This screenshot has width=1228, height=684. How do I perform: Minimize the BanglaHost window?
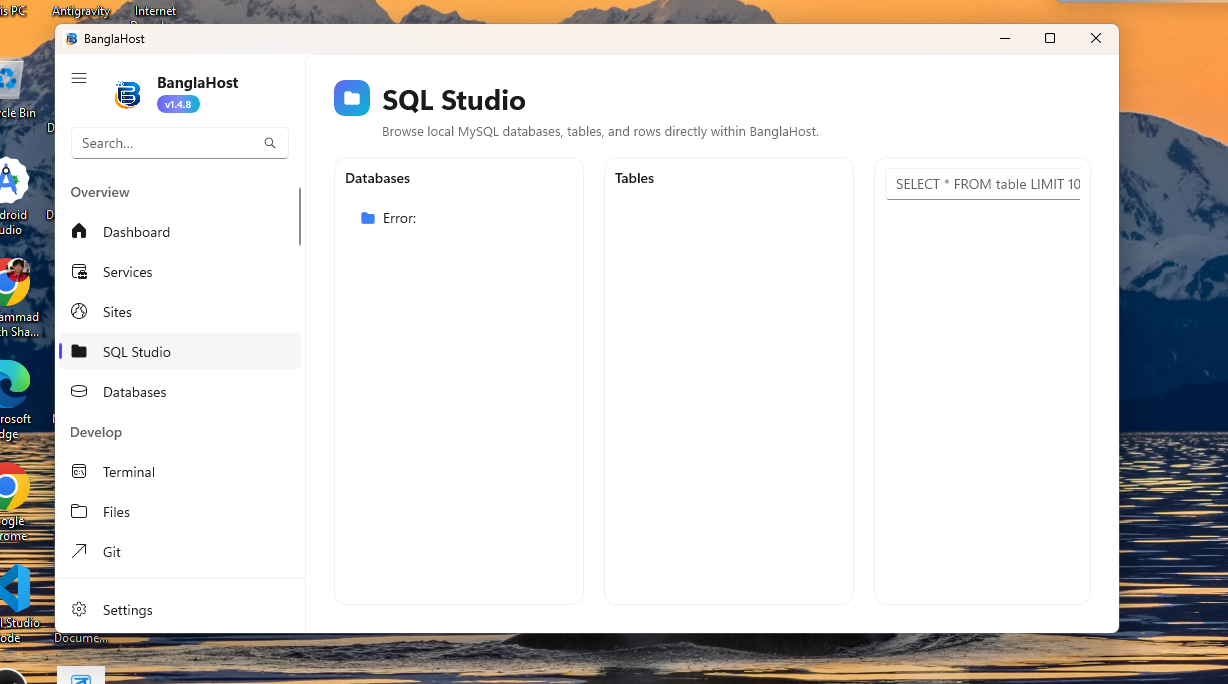click(1004, 38)
